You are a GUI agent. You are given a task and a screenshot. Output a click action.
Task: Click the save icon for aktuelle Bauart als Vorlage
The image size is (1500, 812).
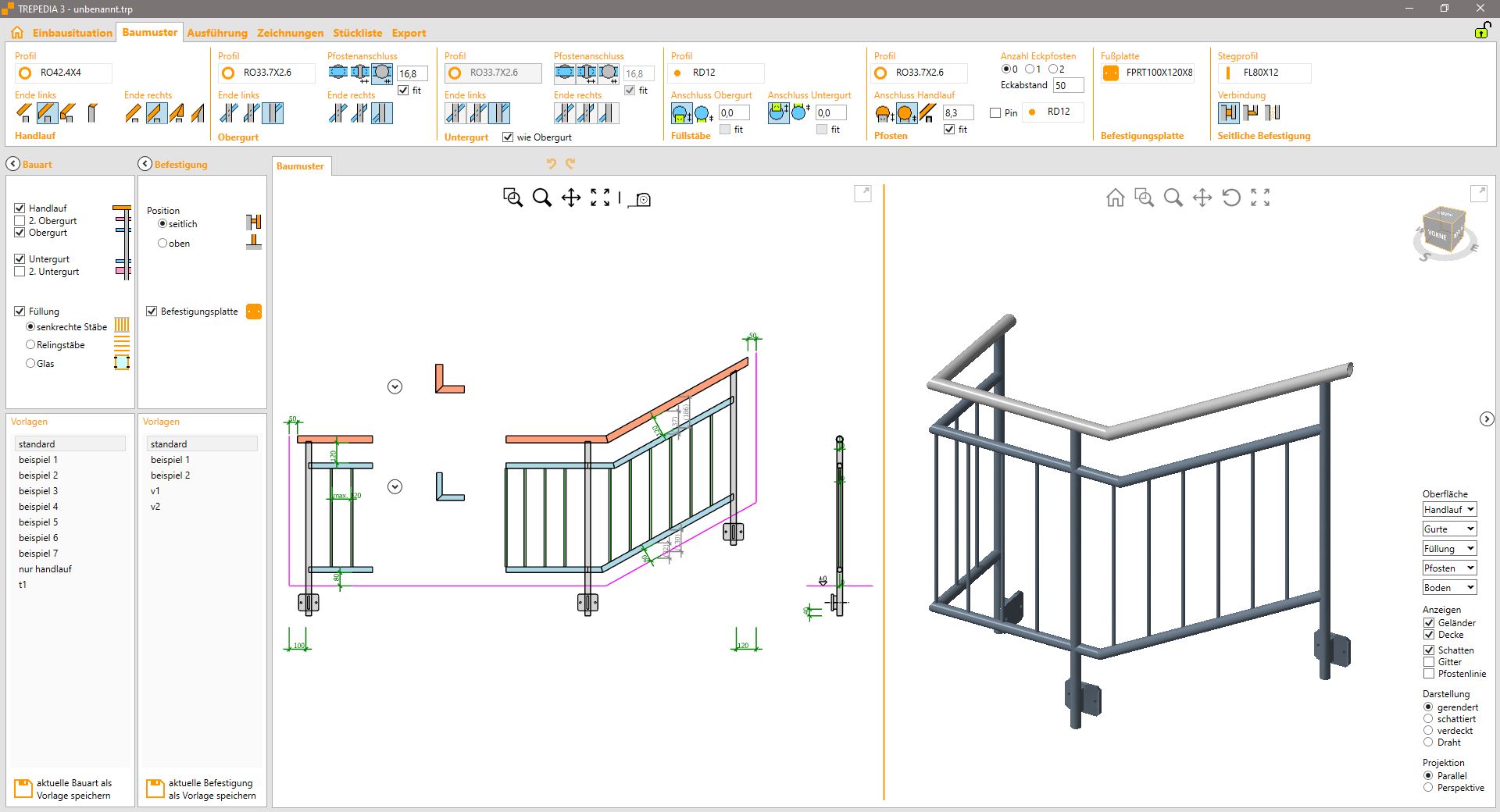pyautogui.click(x=23, y=788)
